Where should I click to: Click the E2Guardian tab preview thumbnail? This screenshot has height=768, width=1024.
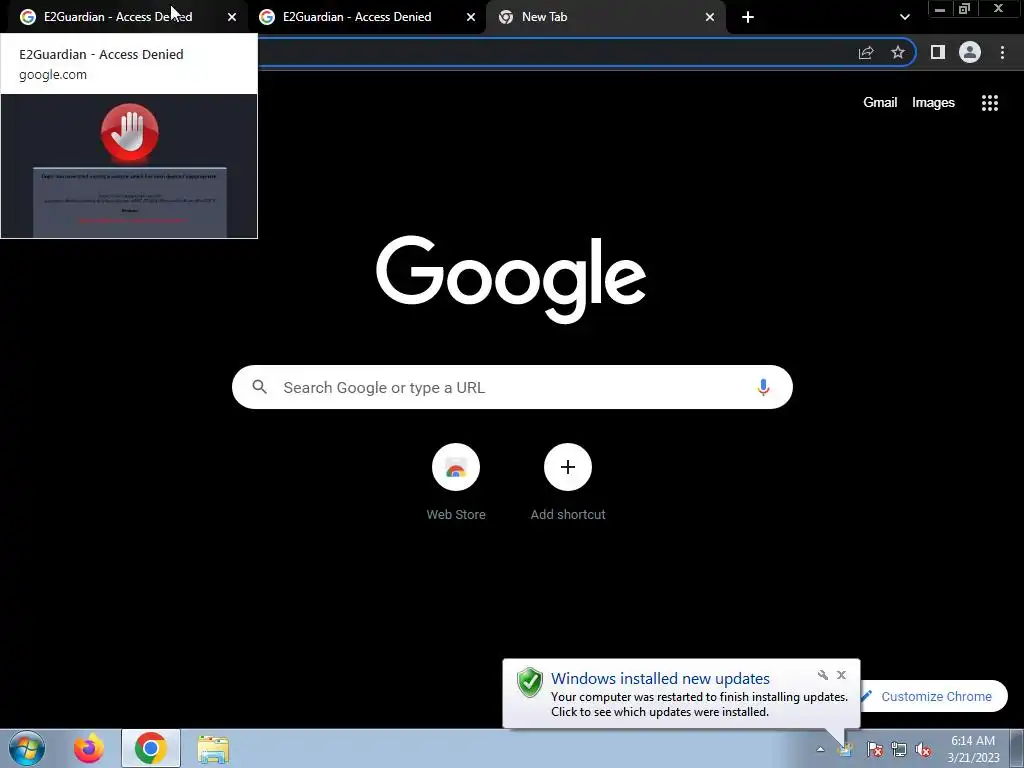click(129, 166)
